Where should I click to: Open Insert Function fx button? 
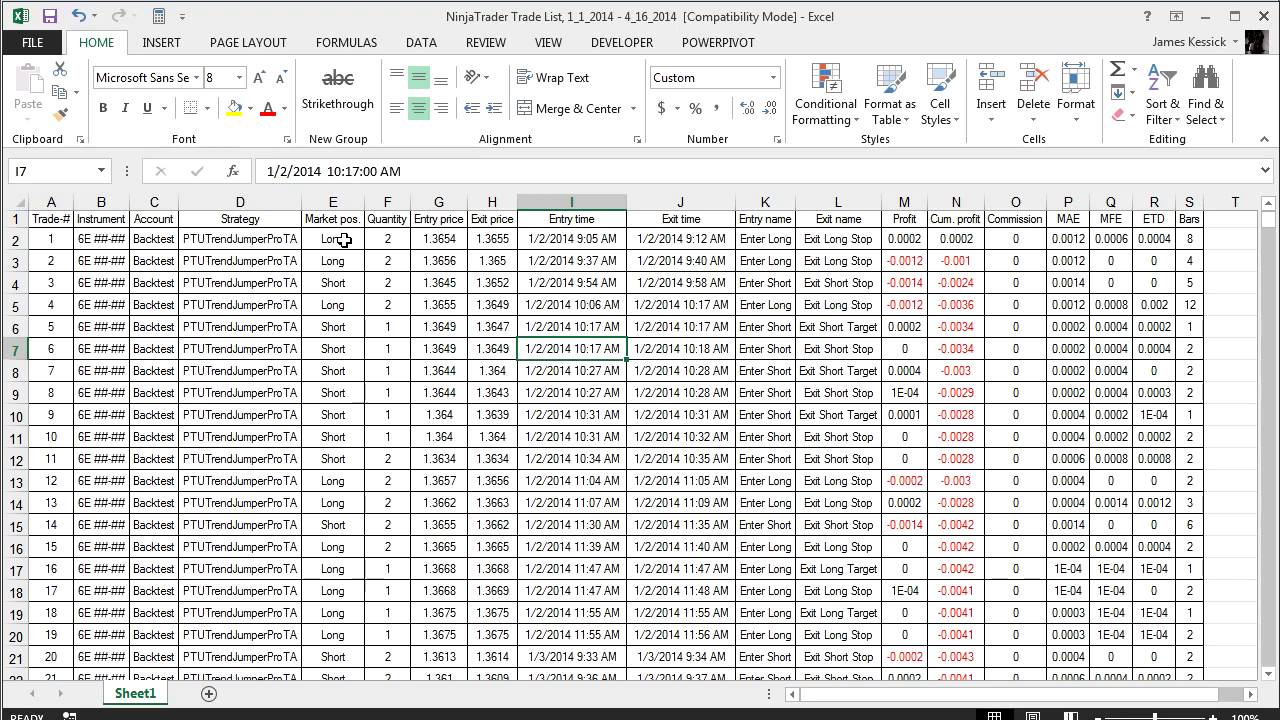click(232, 171)
